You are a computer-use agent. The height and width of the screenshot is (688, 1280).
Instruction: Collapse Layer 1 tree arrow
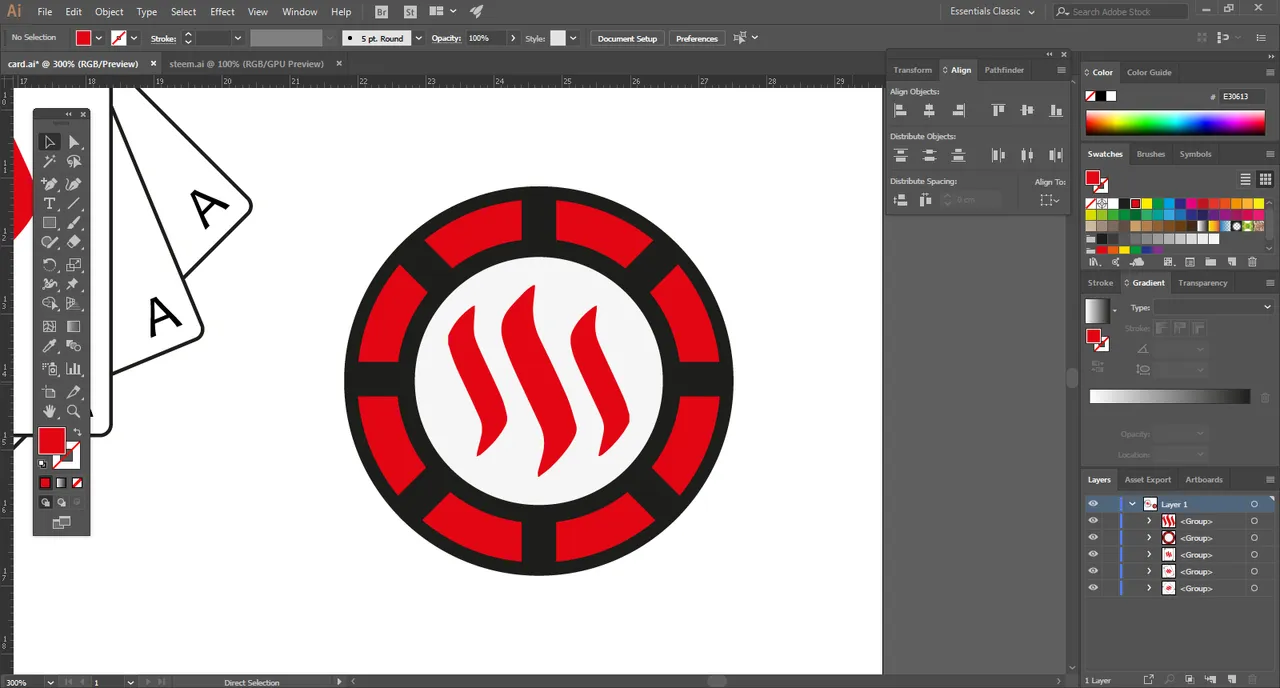(x=1132, y=504)
